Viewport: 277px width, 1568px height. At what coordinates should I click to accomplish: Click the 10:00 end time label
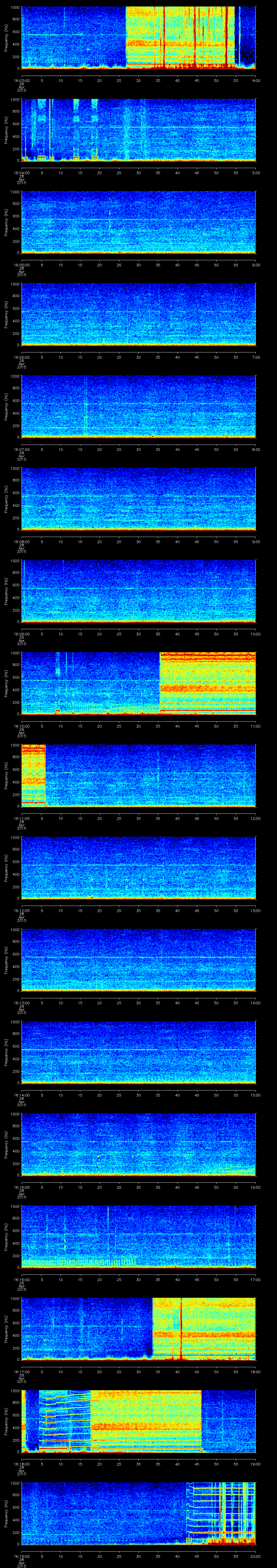pos(256,634)
